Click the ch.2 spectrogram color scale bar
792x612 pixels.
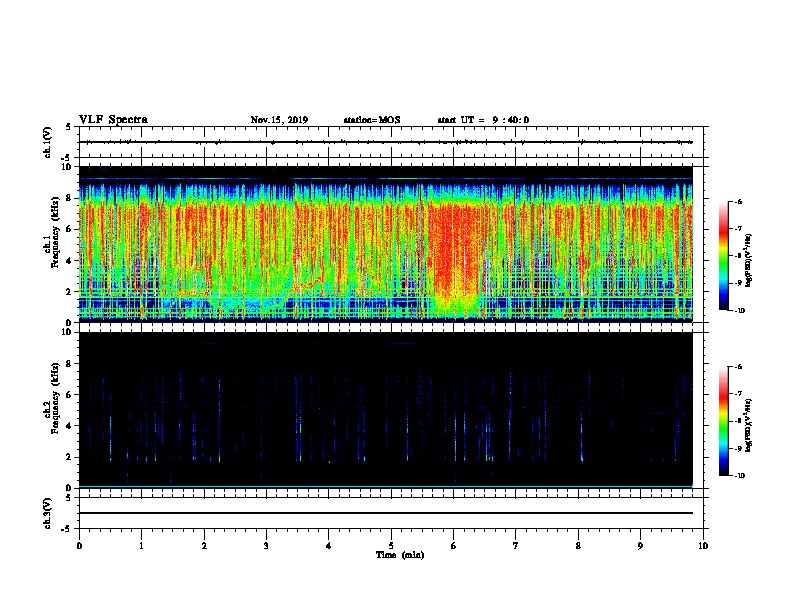tap(723, 421)
